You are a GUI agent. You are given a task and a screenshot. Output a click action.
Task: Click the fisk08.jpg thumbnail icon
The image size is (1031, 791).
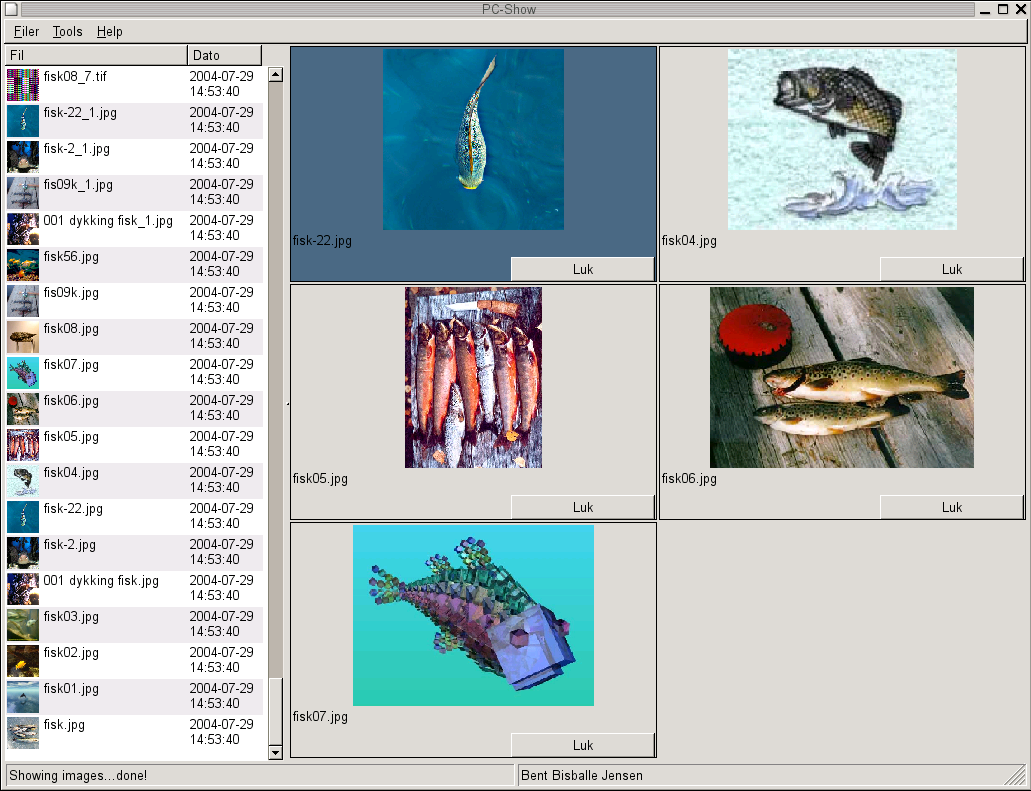tap(23, 337)
